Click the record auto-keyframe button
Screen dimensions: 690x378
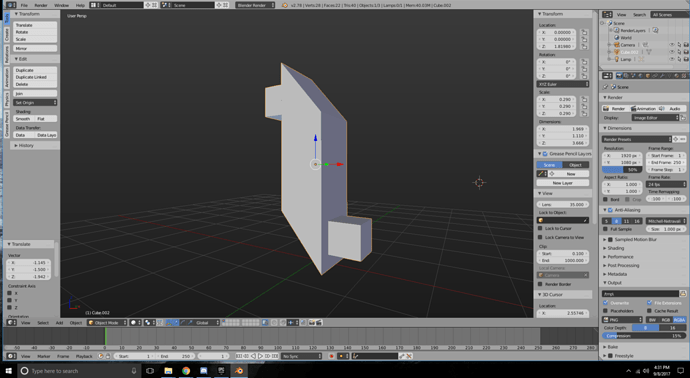(x=331, y=356)
